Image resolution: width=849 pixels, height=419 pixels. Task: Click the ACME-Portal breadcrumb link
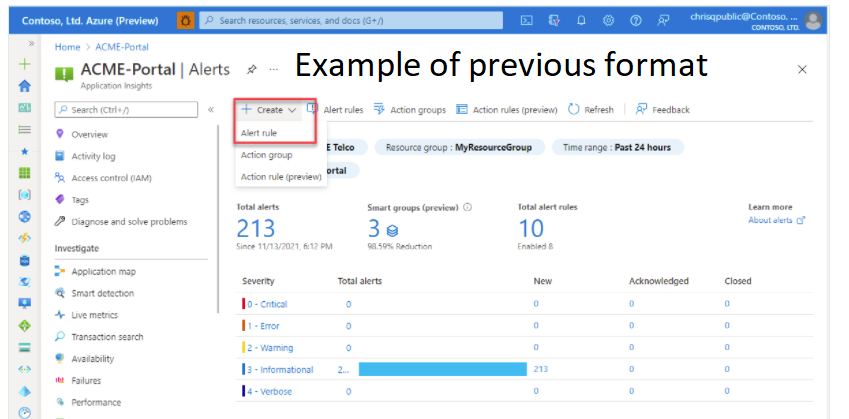coord(122,47)
